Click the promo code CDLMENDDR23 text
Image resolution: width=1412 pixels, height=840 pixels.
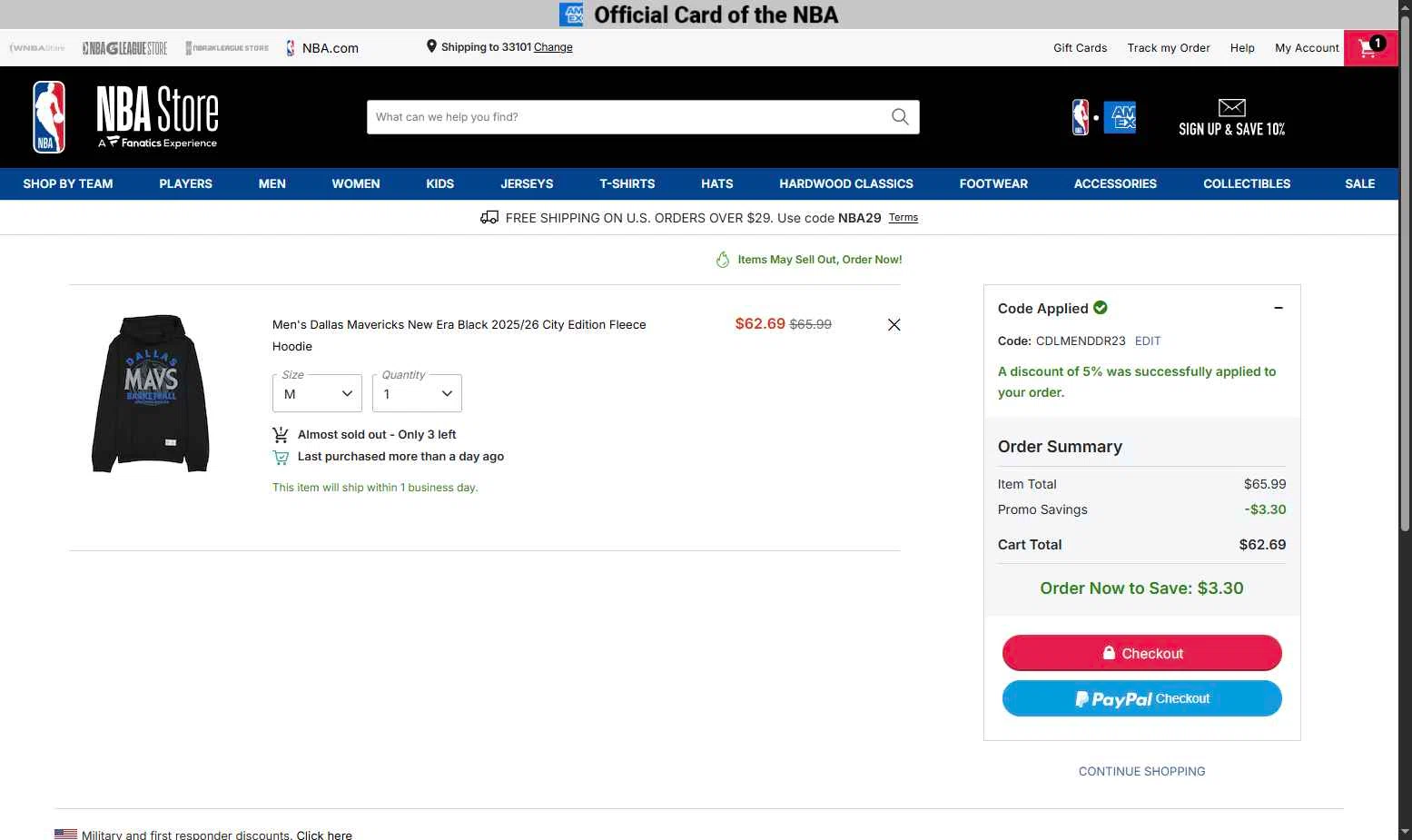click(1081, 341)
